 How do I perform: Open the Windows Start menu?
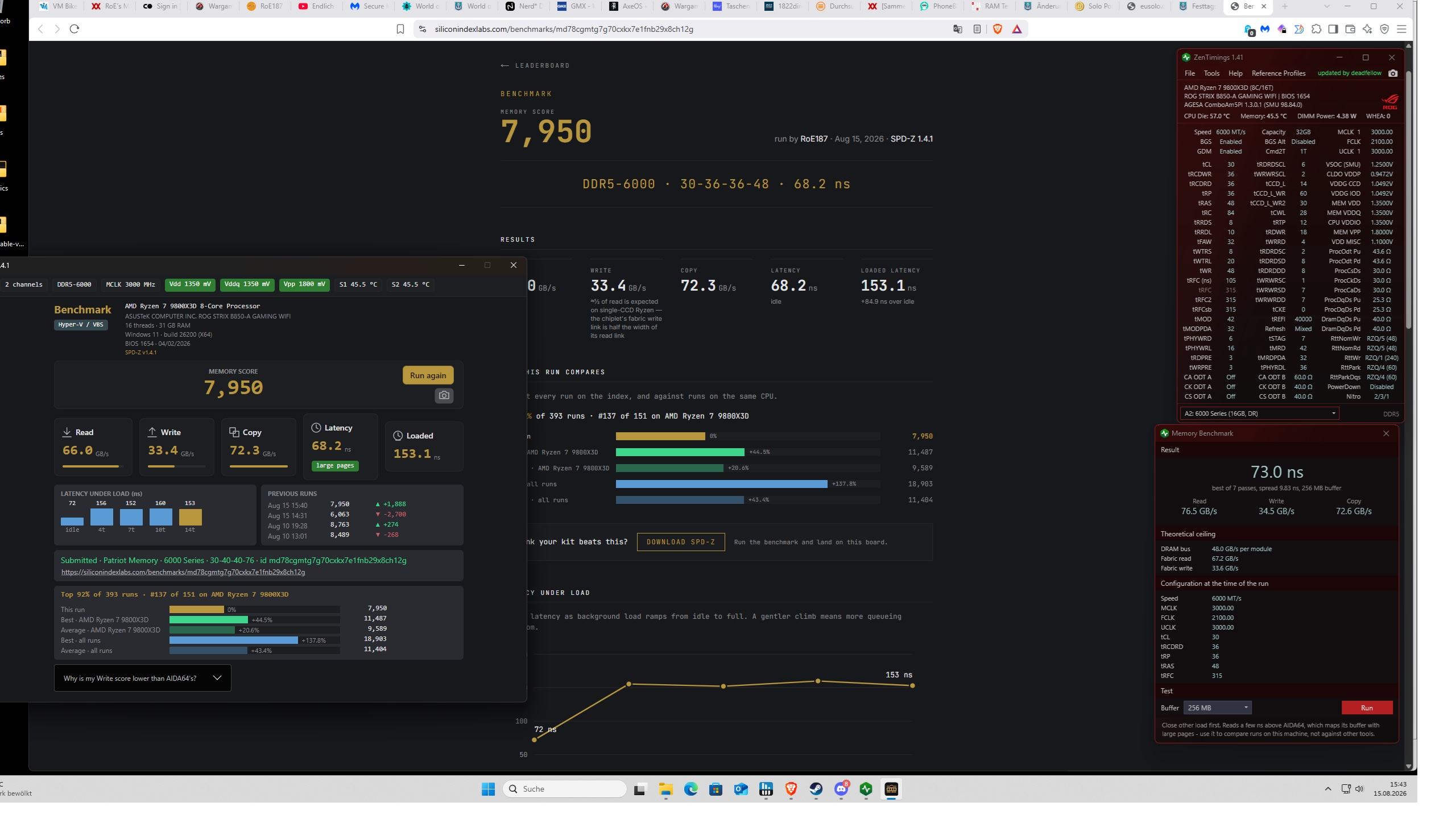tap(488, 789)
